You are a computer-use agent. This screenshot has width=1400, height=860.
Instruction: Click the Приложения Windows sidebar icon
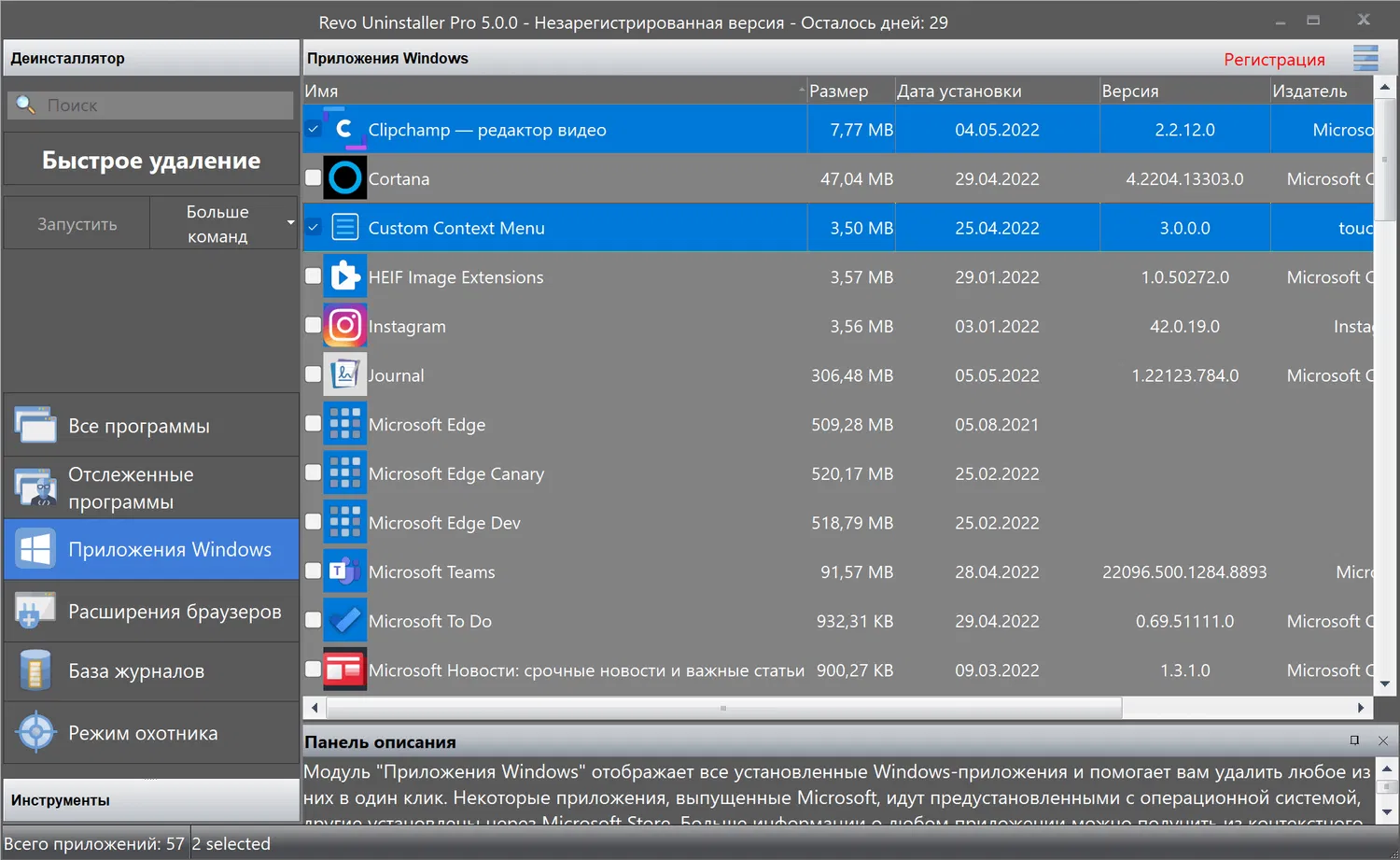point(35,549)
